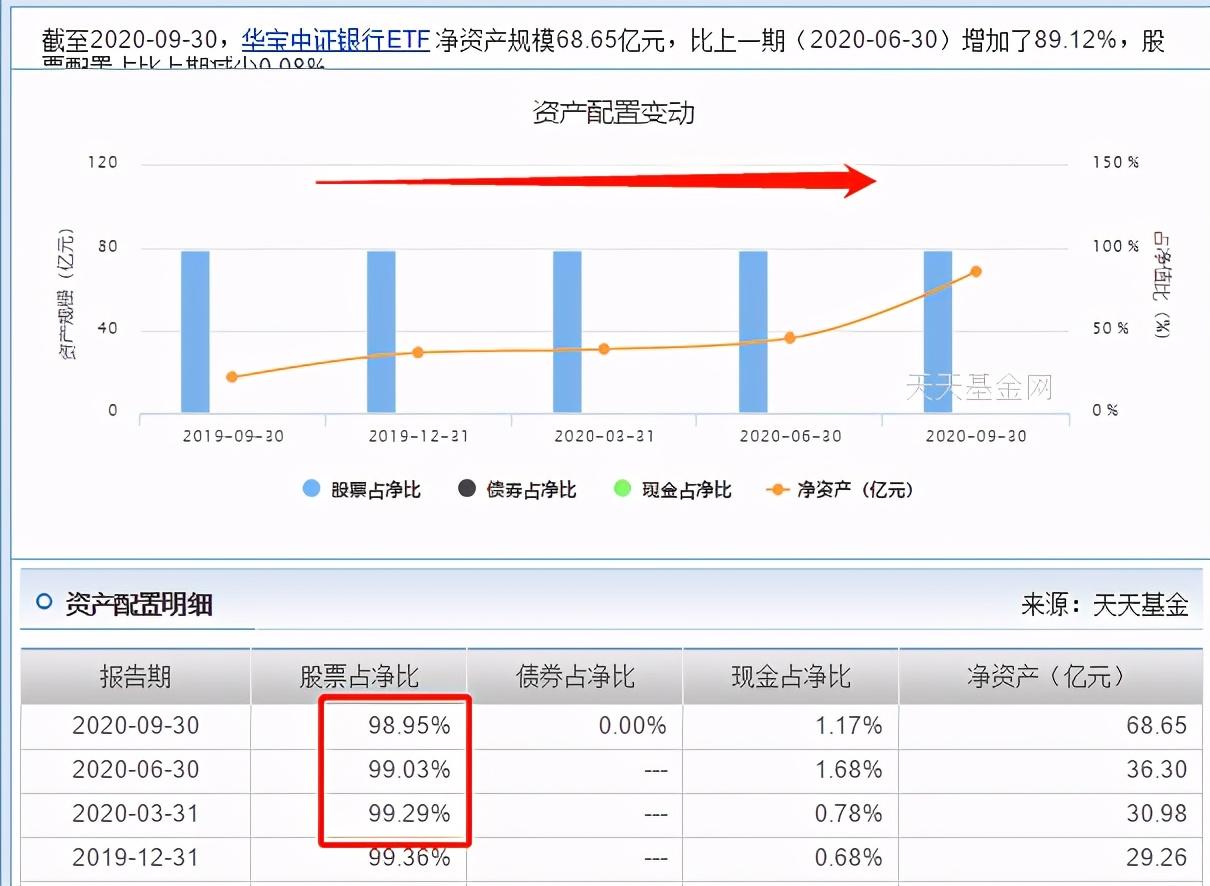Click the 股票占净比 column header

359,677
